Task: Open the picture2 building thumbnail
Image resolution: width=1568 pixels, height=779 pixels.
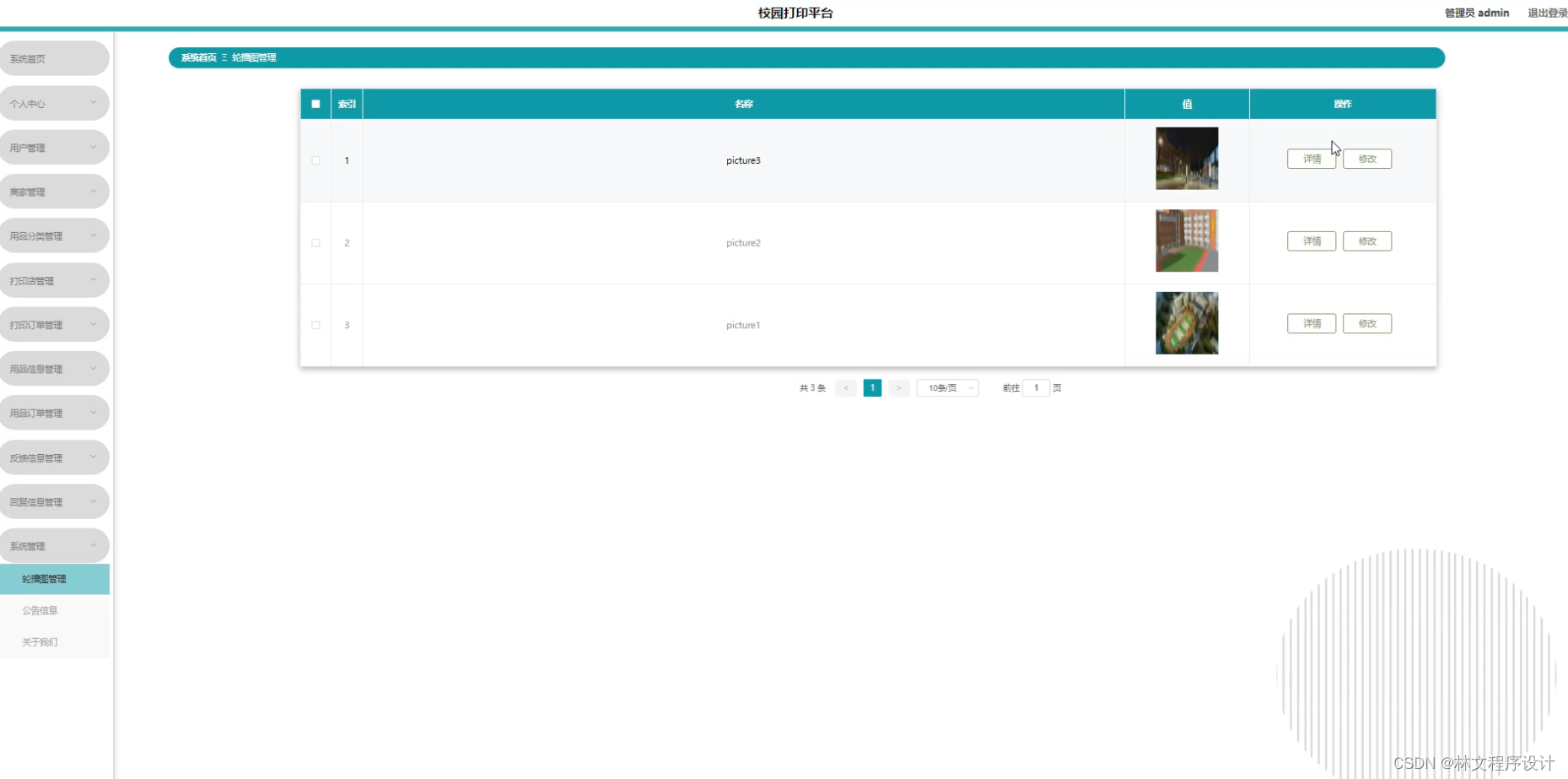Action: 1187,241
